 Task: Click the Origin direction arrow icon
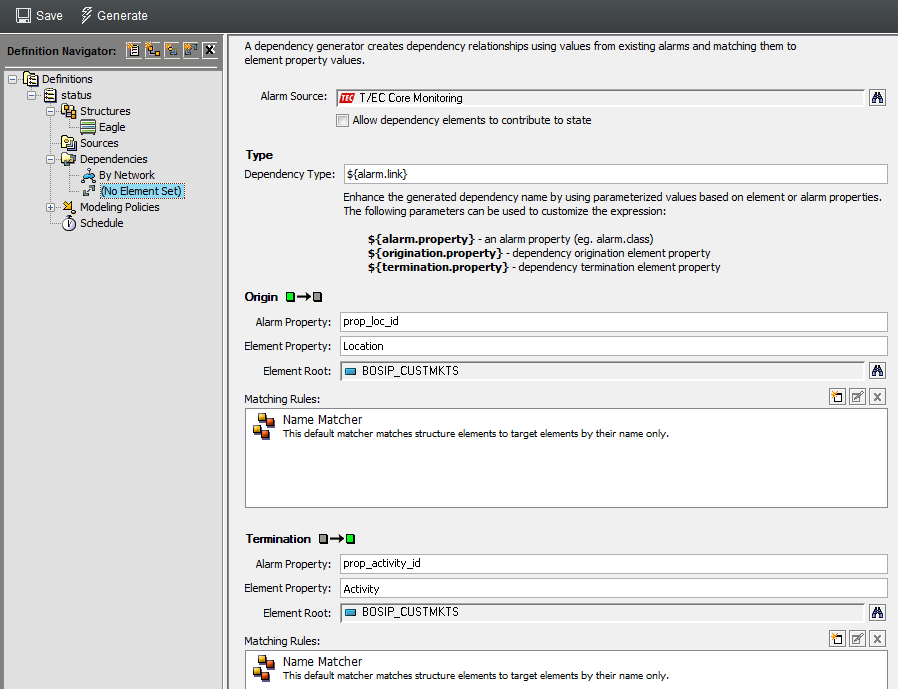(304, 297)
